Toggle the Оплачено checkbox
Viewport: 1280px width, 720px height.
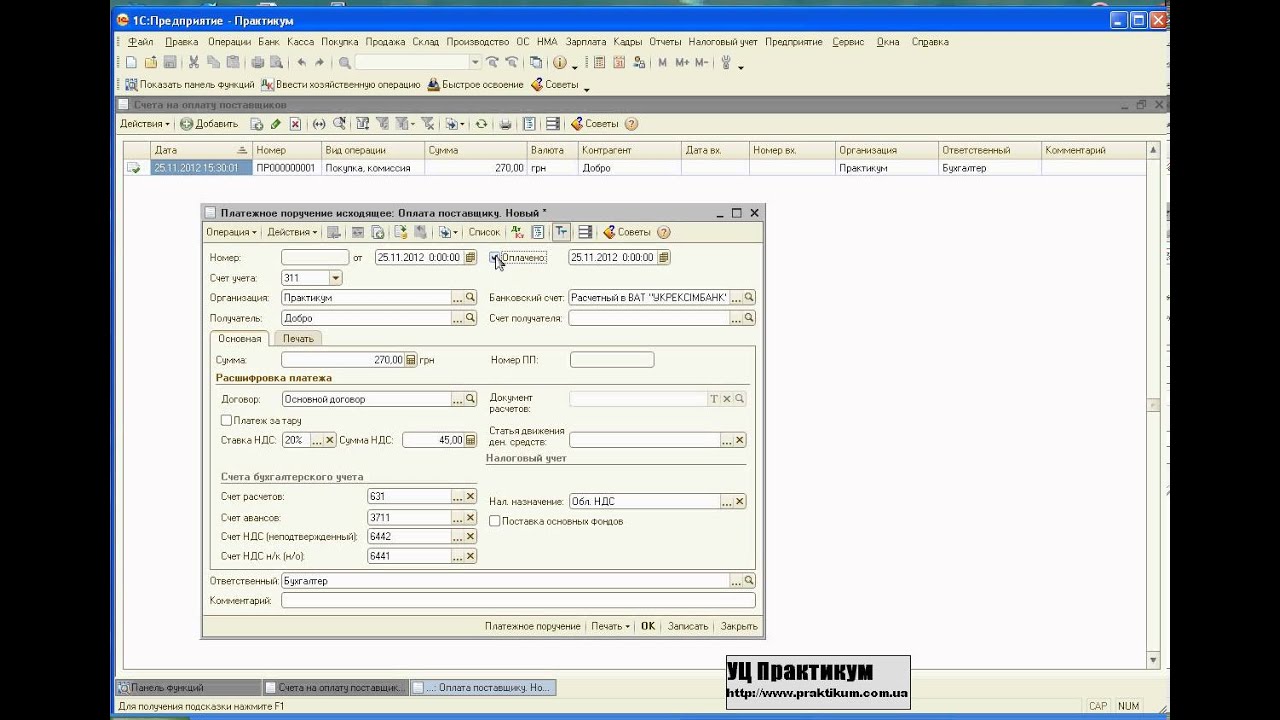pos(495,258)
